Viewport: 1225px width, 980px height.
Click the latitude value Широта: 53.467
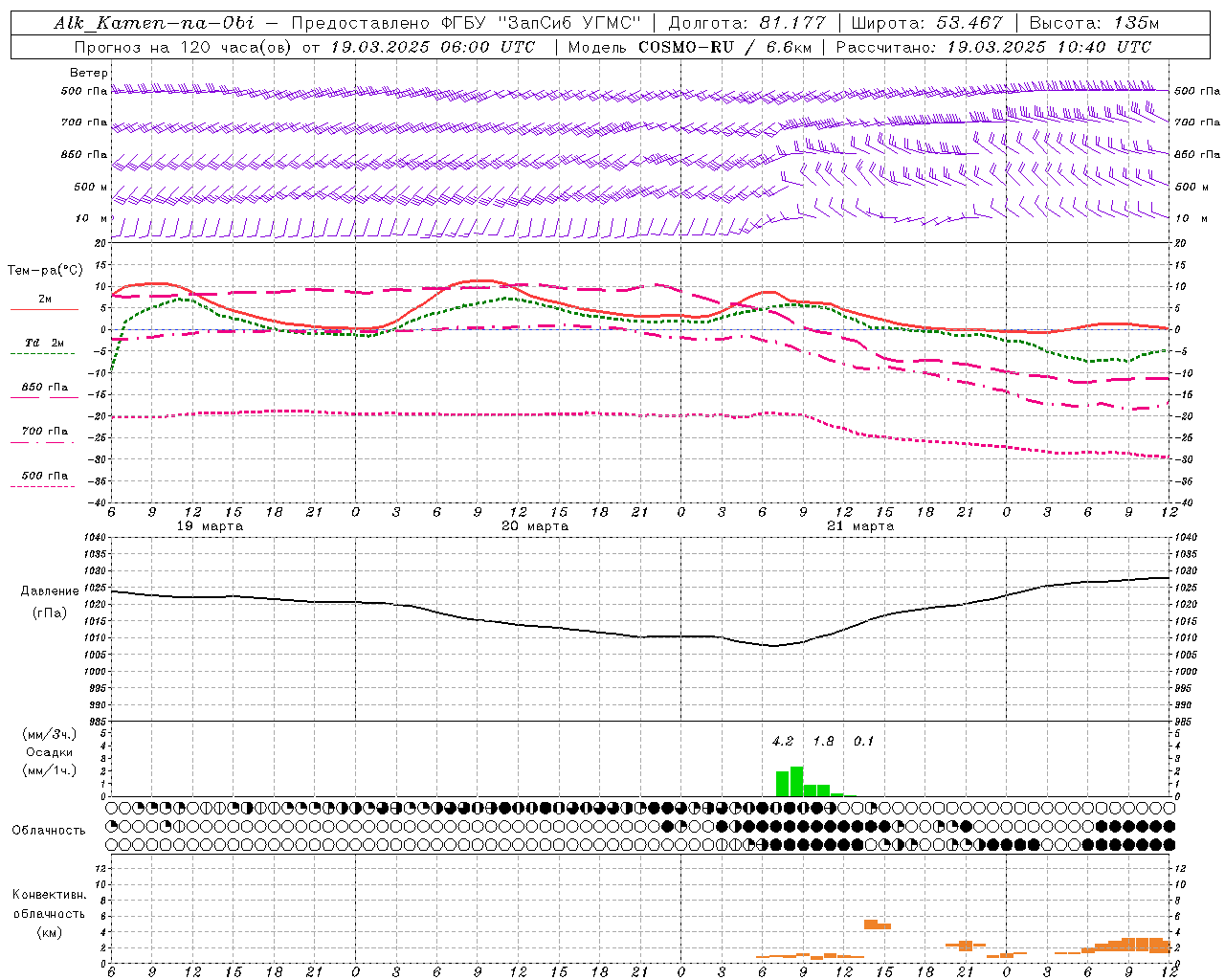(x=927, y=23)
